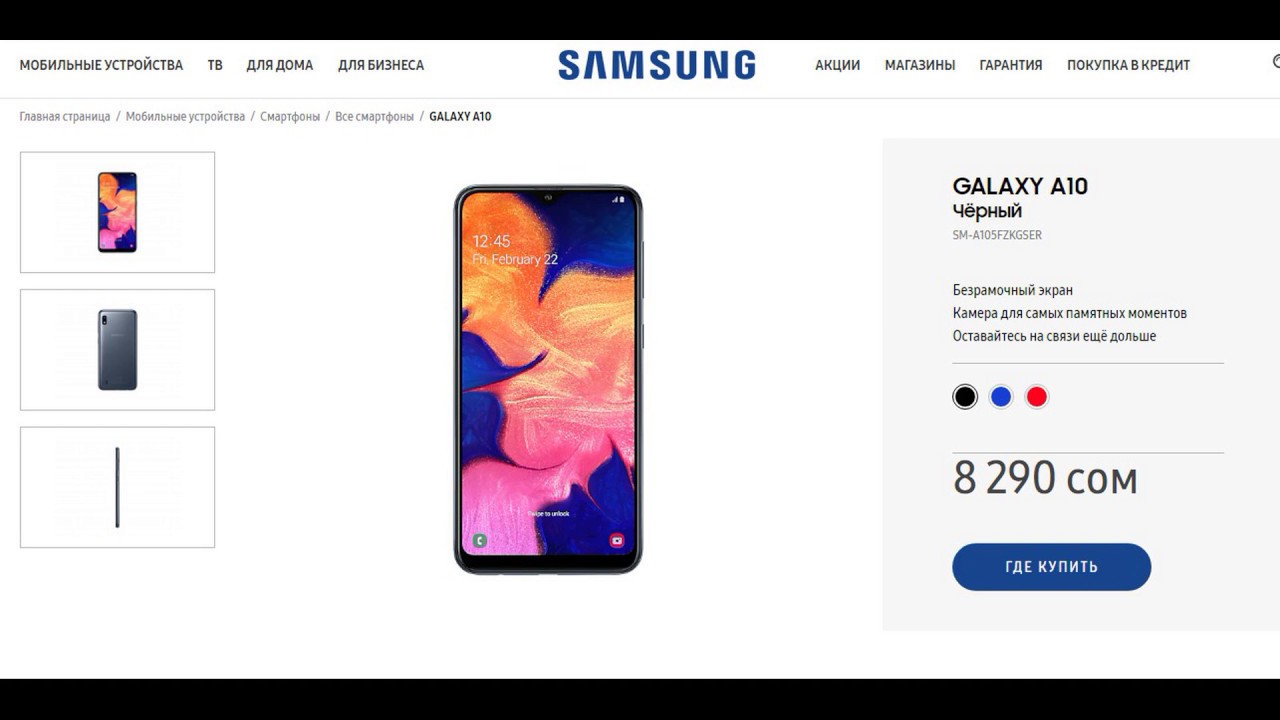Show the back view phone thumbnail
1280x720 pixels.
click(117, 350)
